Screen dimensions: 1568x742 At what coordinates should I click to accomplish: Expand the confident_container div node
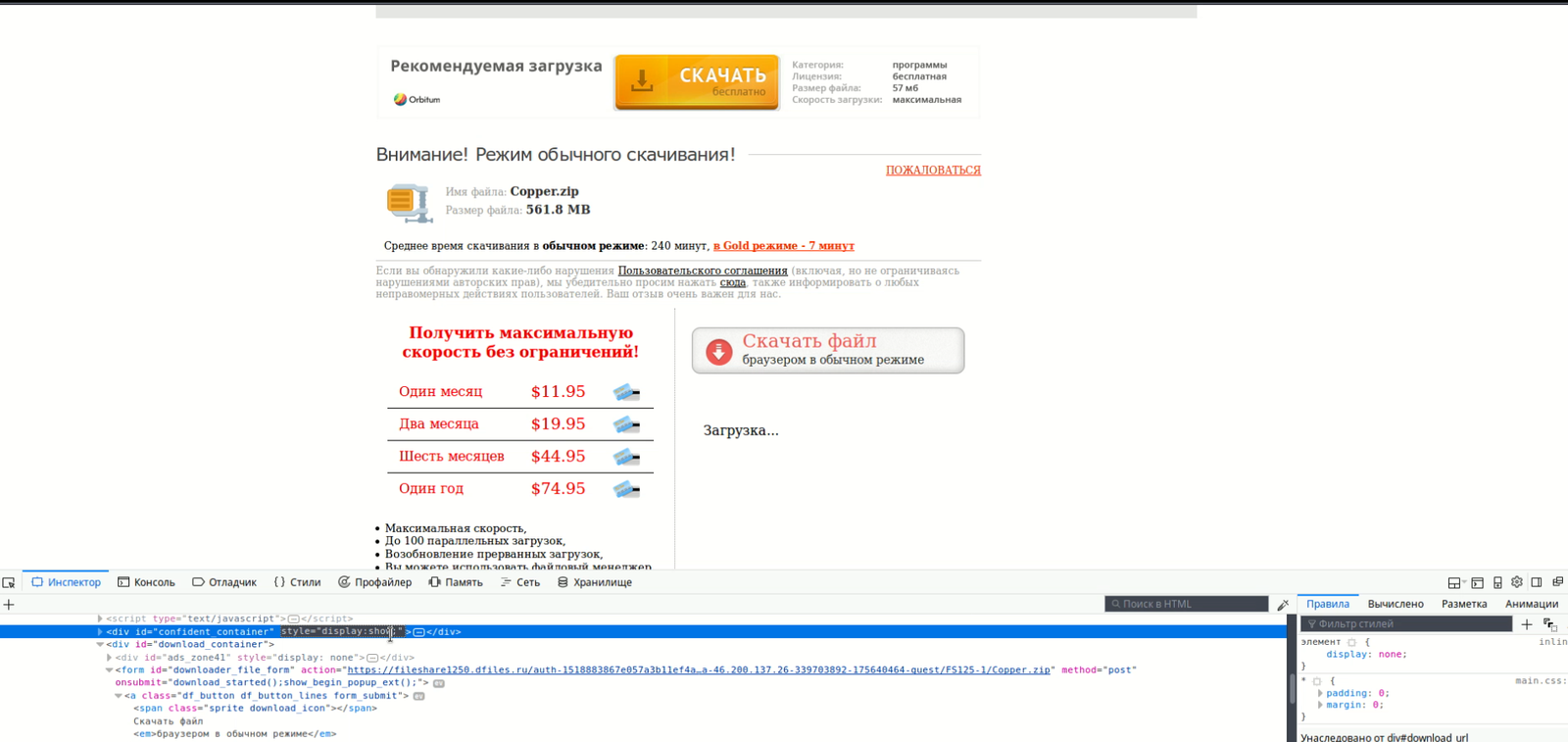(x=100, y=632)
